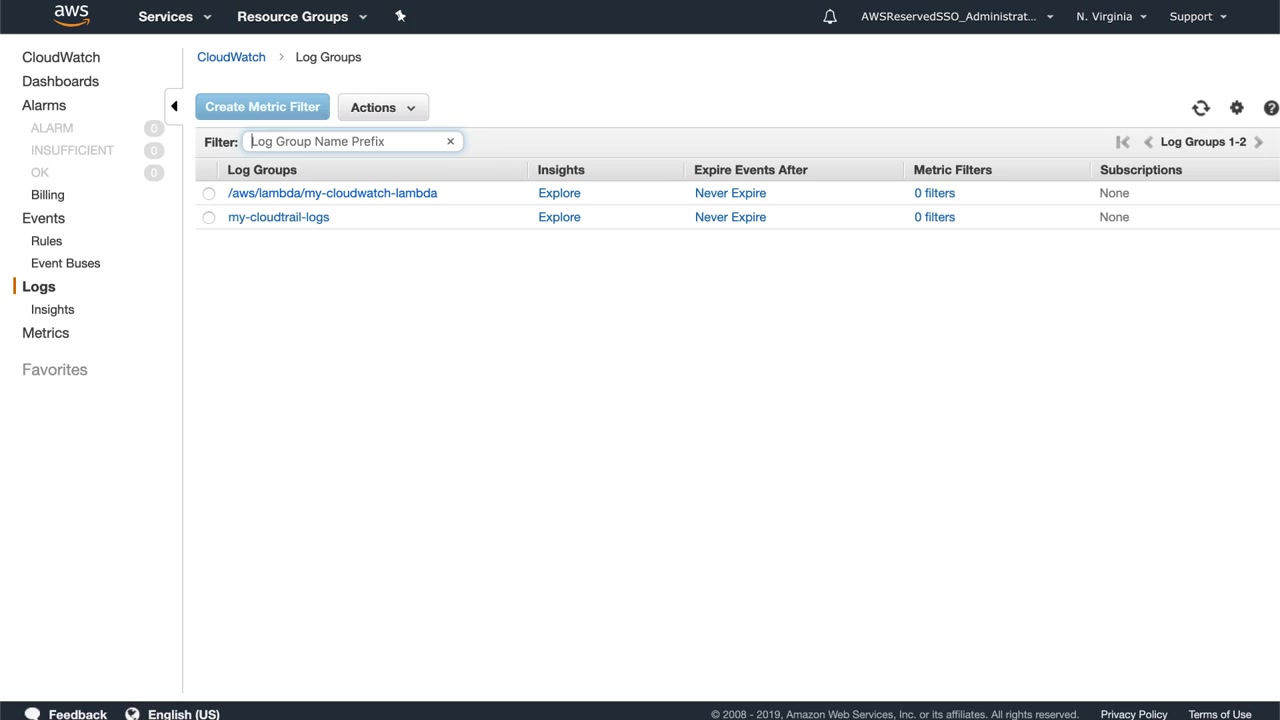Select Logs in the sidebar
The image size is (1280, 720).
point(39,286)
